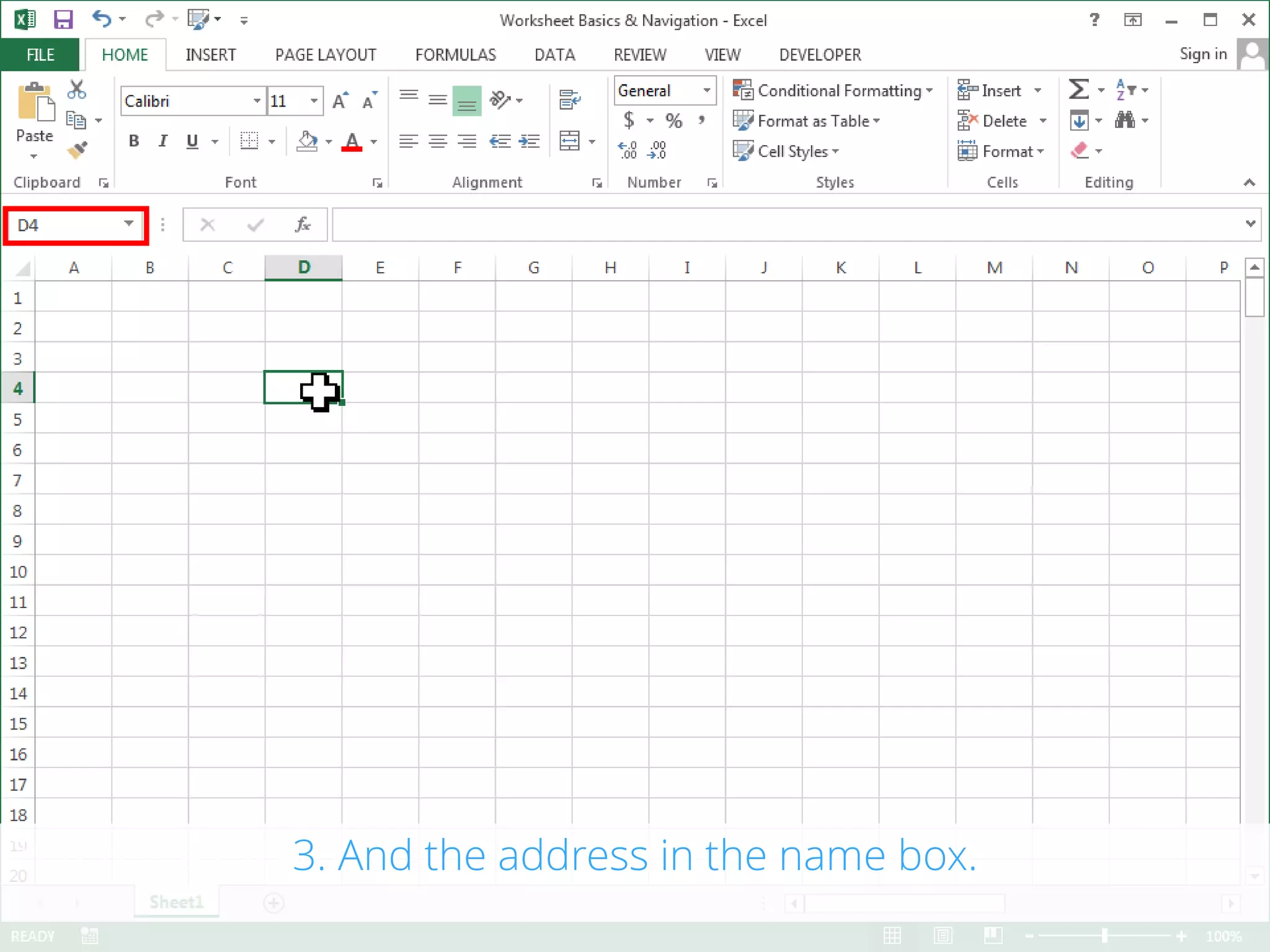Increase the font size
This screenshot has height=952, width=1270.
pos(340,100)
